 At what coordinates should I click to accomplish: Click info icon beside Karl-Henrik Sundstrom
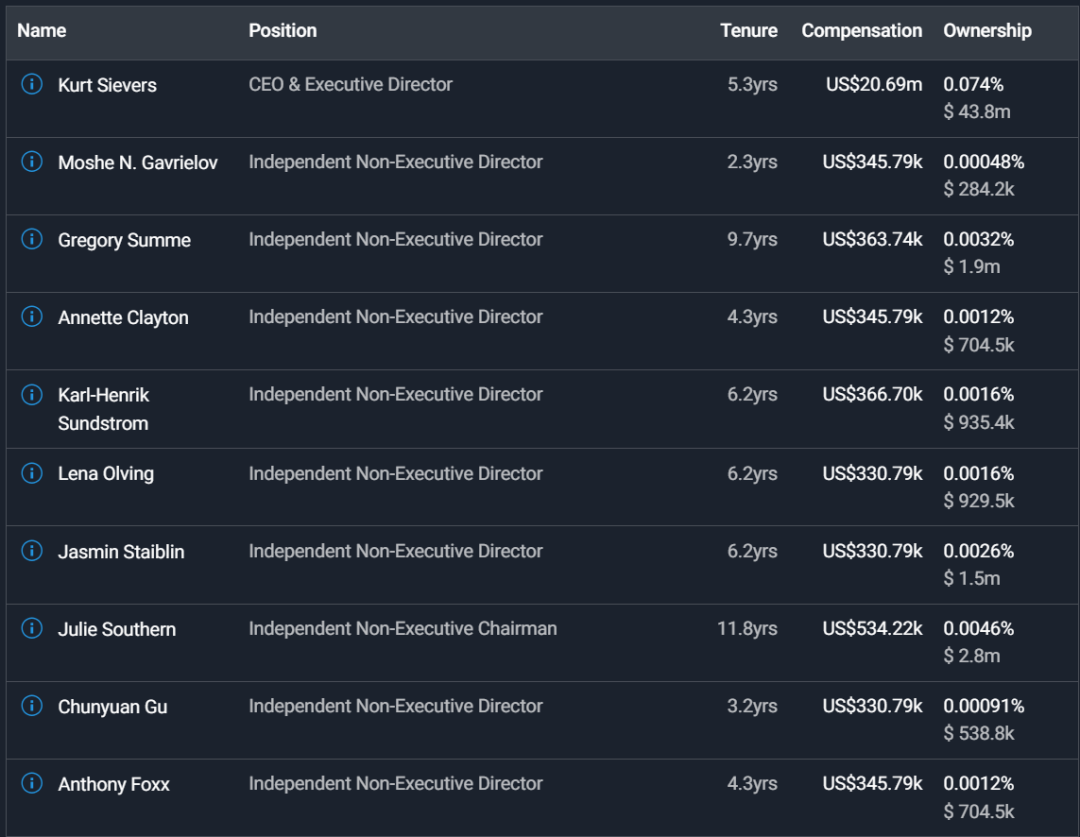(32, 394)
